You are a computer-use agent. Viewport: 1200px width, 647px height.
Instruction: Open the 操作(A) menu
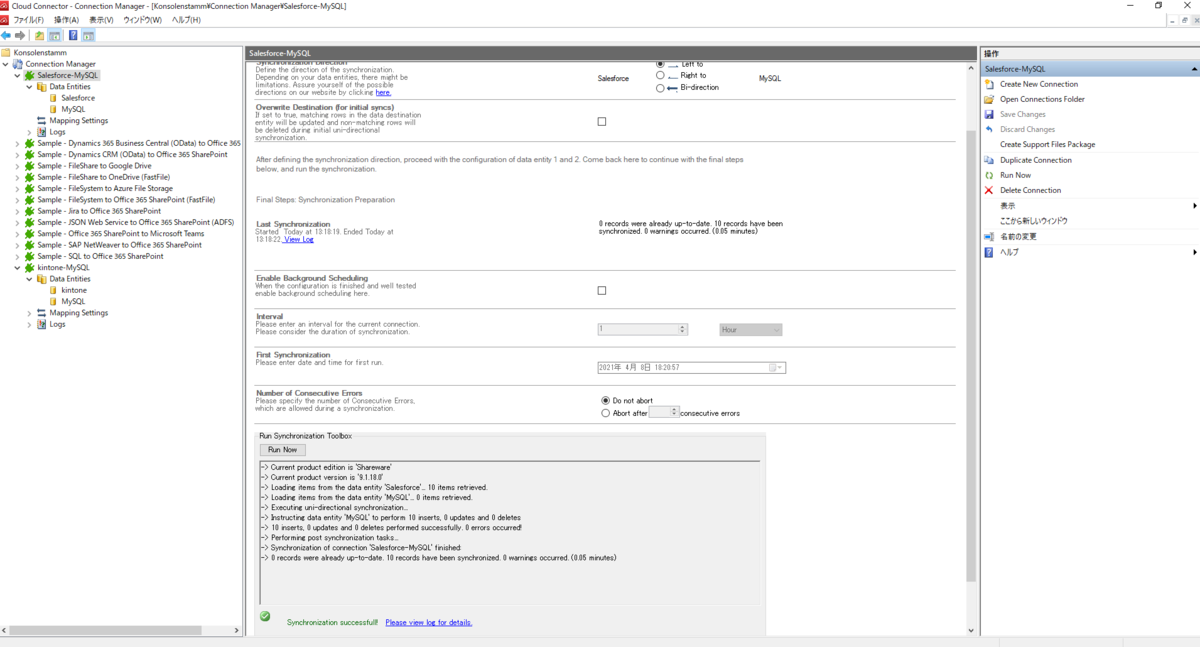coord(66,20)
